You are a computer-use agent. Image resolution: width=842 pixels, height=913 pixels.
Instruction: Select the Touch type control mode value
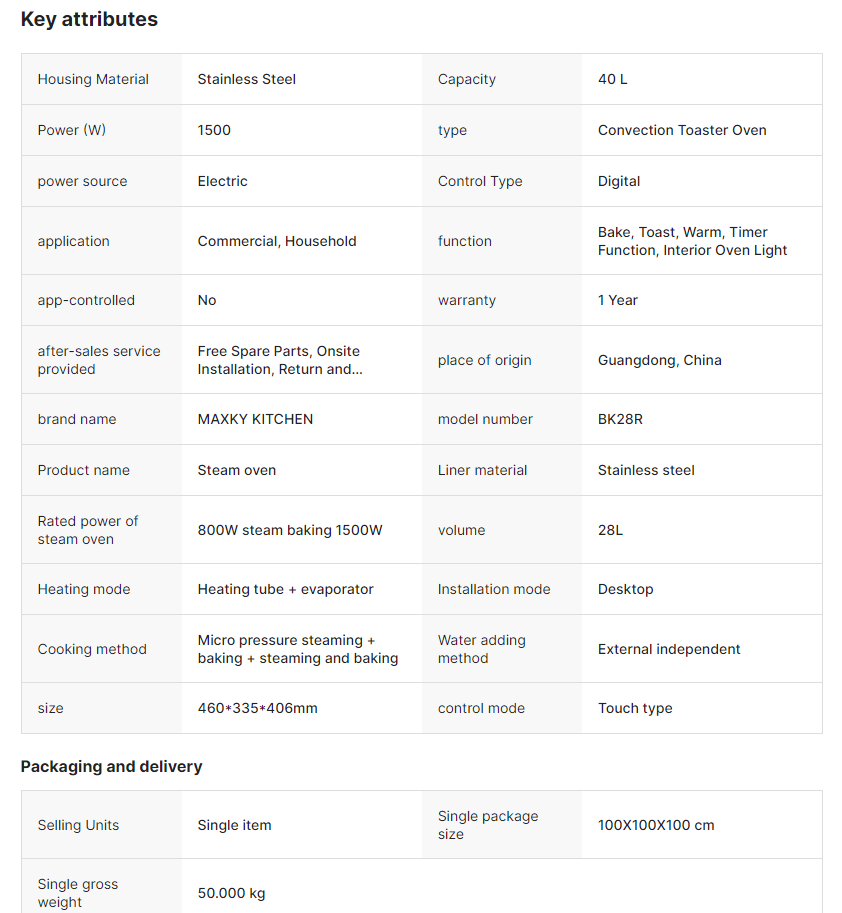(635, 708)
